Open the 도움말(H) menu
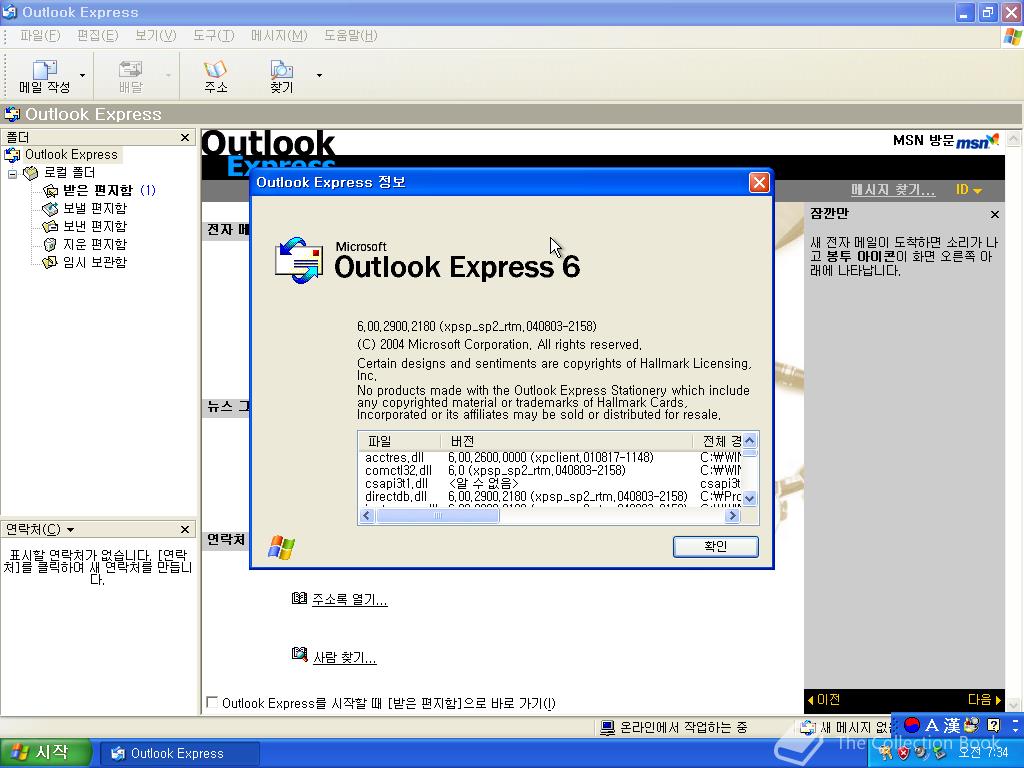1024x768 pixels. pos(351,35)
